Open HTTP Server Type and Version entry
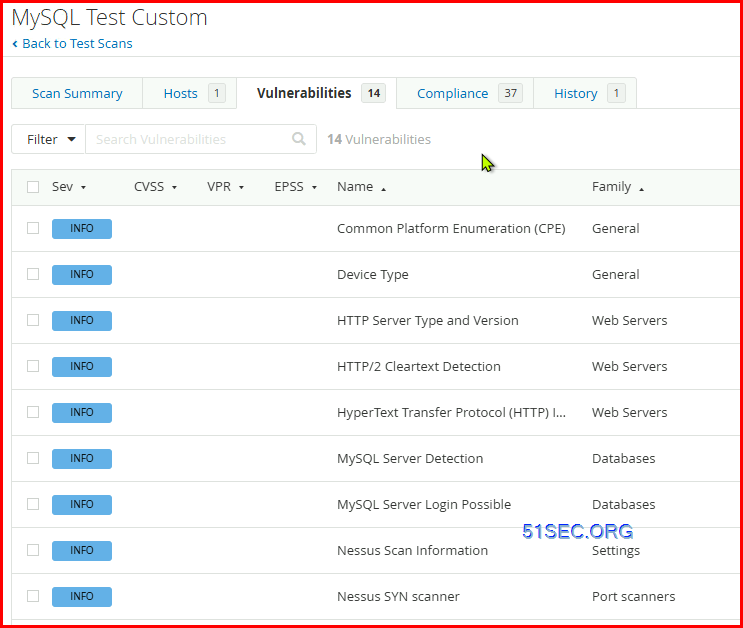This screenshot has height=628, width=743. pyautogui.click(x=427, y=320)
